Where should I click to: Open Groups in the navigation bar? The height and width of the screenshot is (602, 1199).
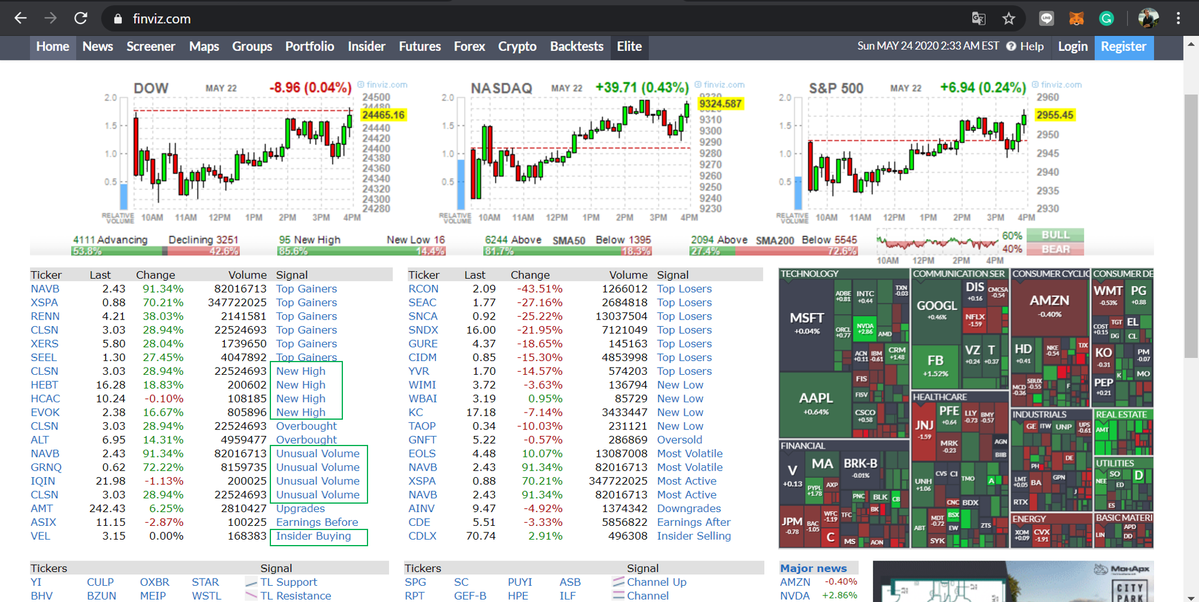coord(252,47)
